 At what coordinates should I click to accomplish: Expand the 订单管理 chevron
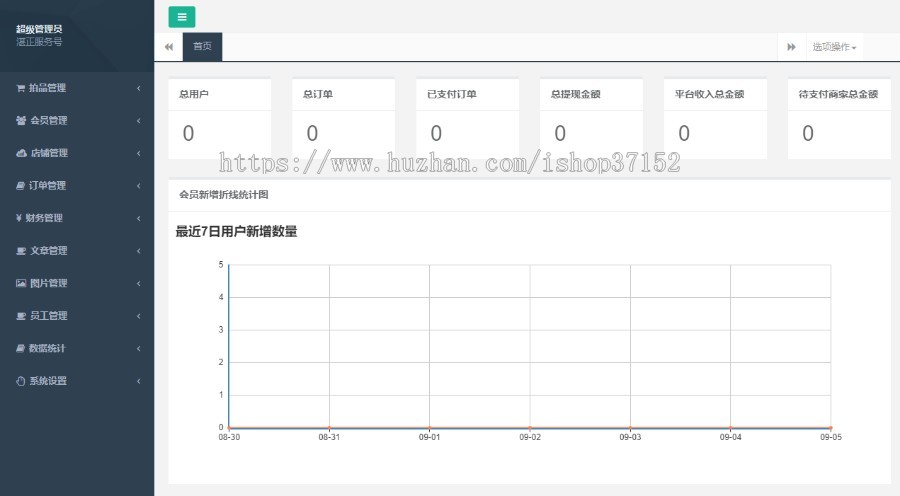pyautogui.click(x=138, y=185)
